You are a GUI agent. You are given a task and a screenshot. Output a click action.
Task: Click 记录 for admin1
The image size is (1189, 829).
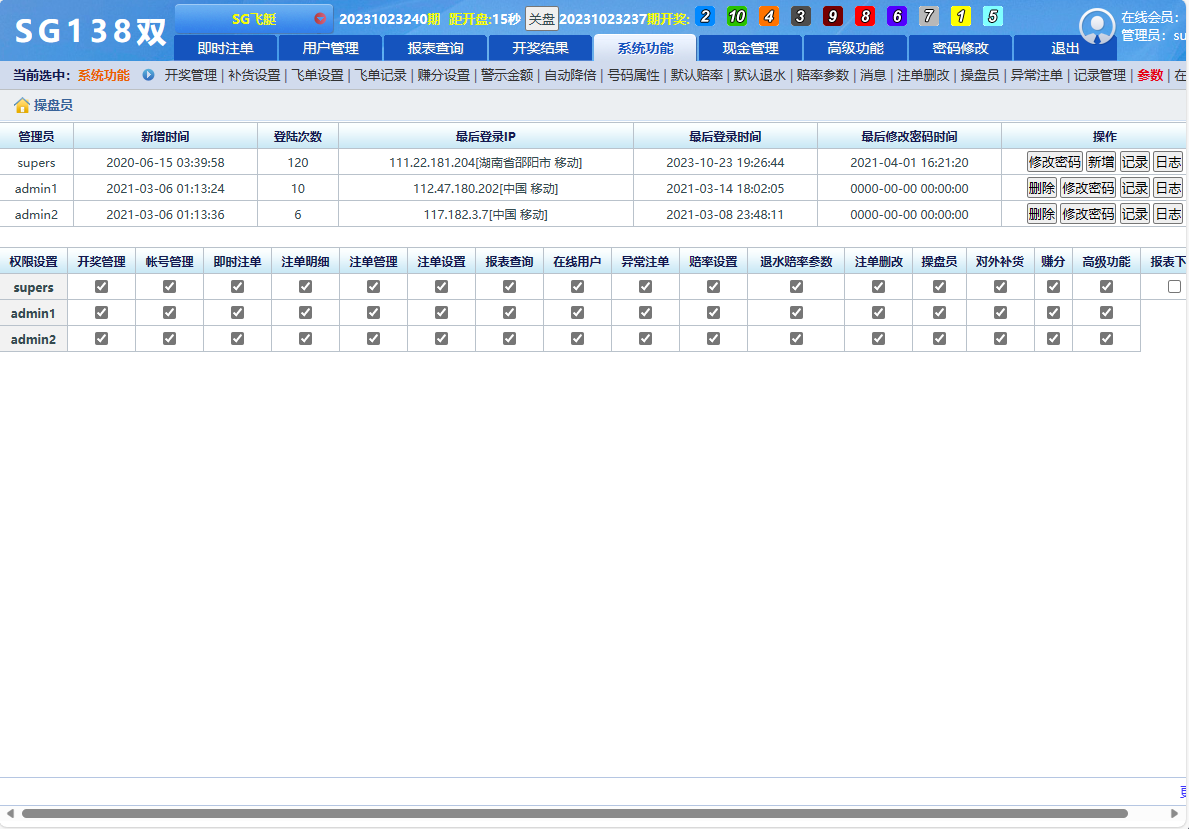(1134, 188)
